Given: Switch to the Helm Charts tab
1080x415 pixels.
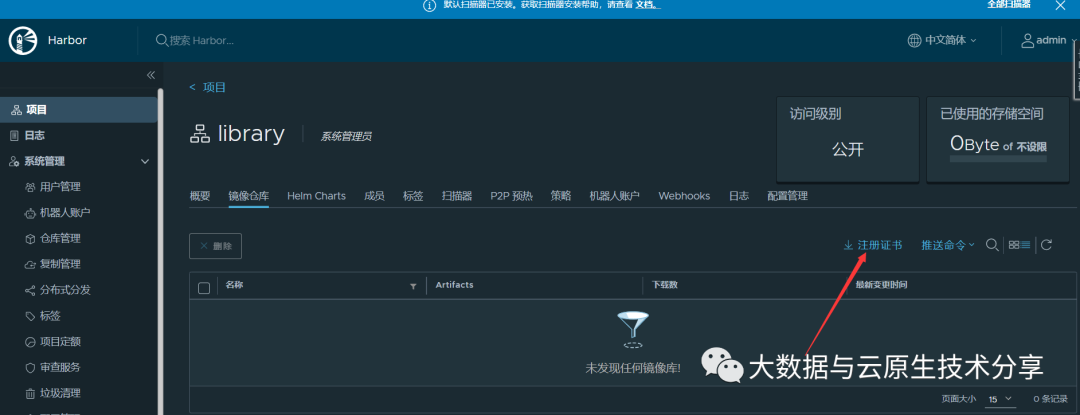Looking at the screenshot, I should pos(316,196).
